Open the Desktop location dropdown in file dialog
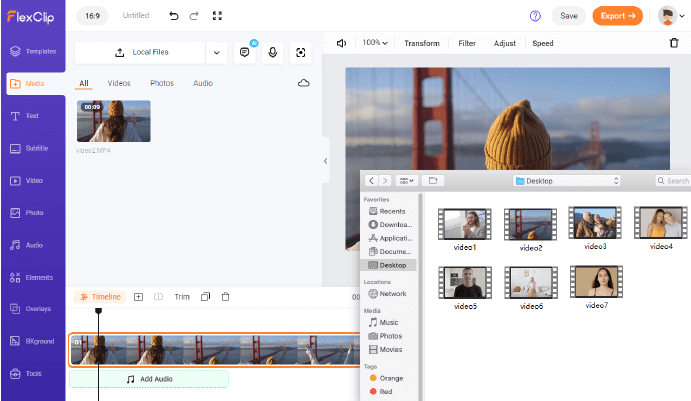Image resolution: width=691 pixels, height=401 pixels. pyautogui.click(x=566, y=181)
